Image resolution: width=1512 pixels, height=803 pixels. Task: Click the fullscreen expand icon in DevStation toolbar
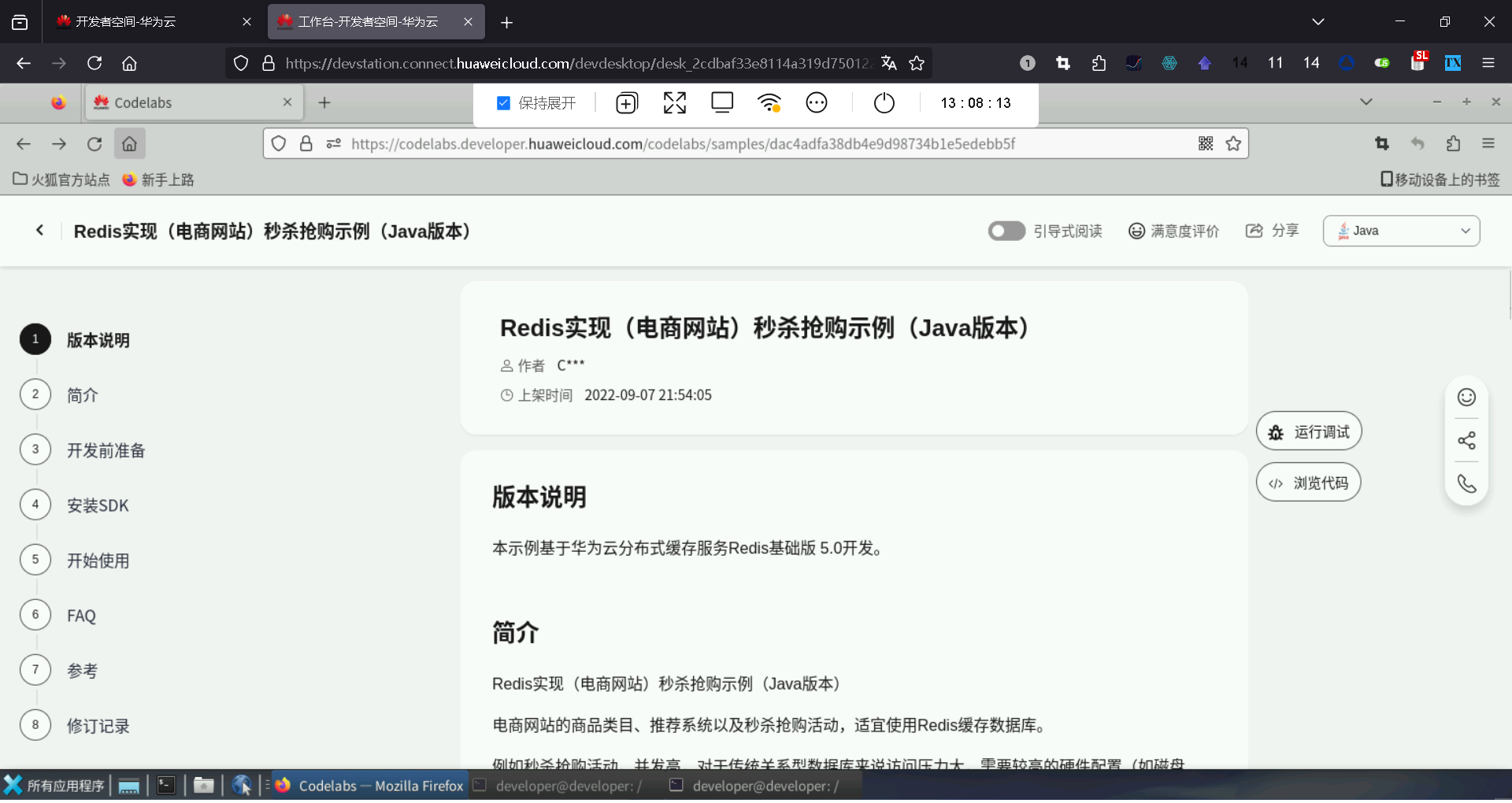674,102
